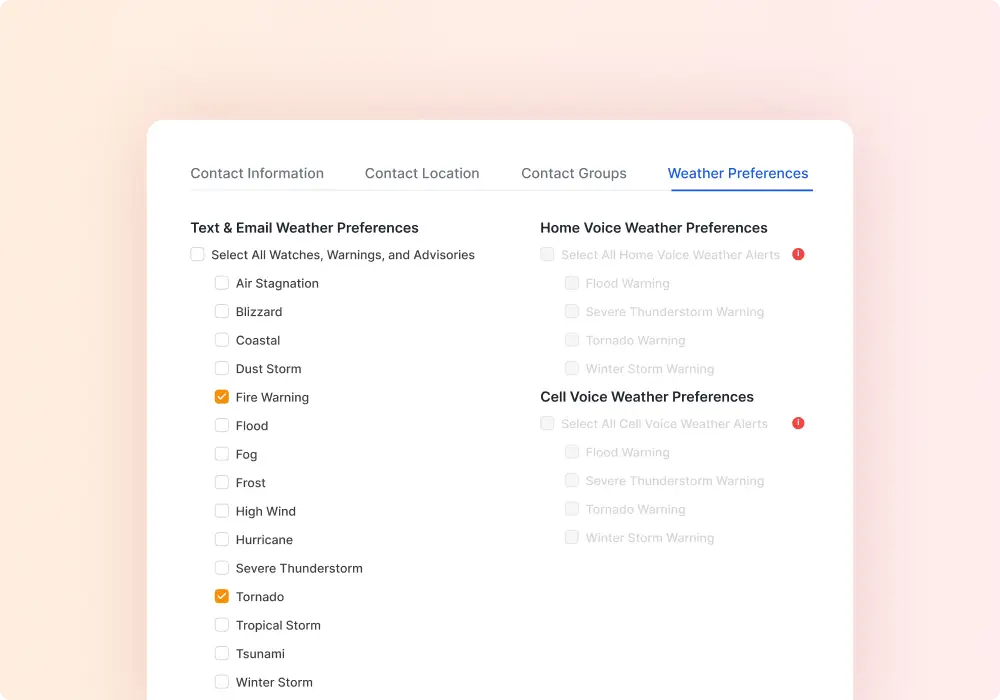Image resolution: width=1000 pixels, height=700 pixels.
Task: Enable the Air Stagnation checkbox
Action: [222, 282]
